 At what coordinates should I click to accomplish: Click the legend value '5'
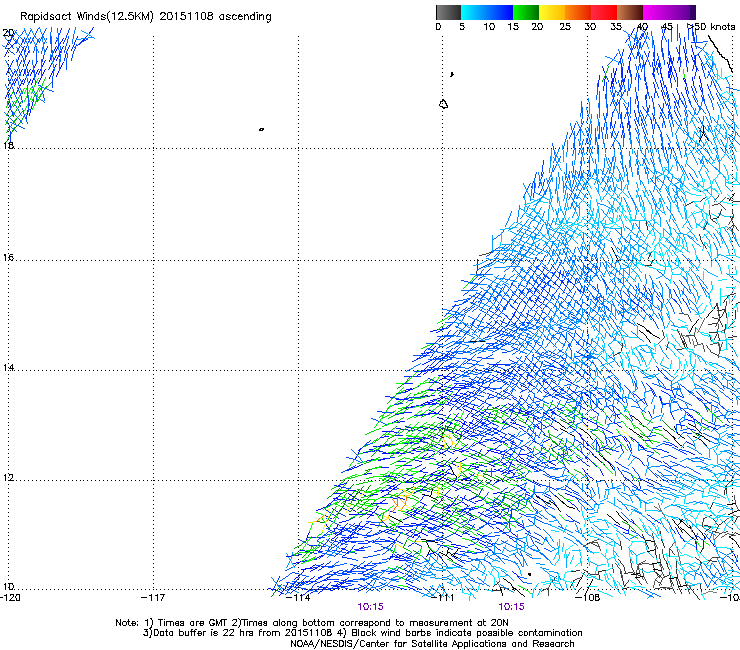(462, 27)
